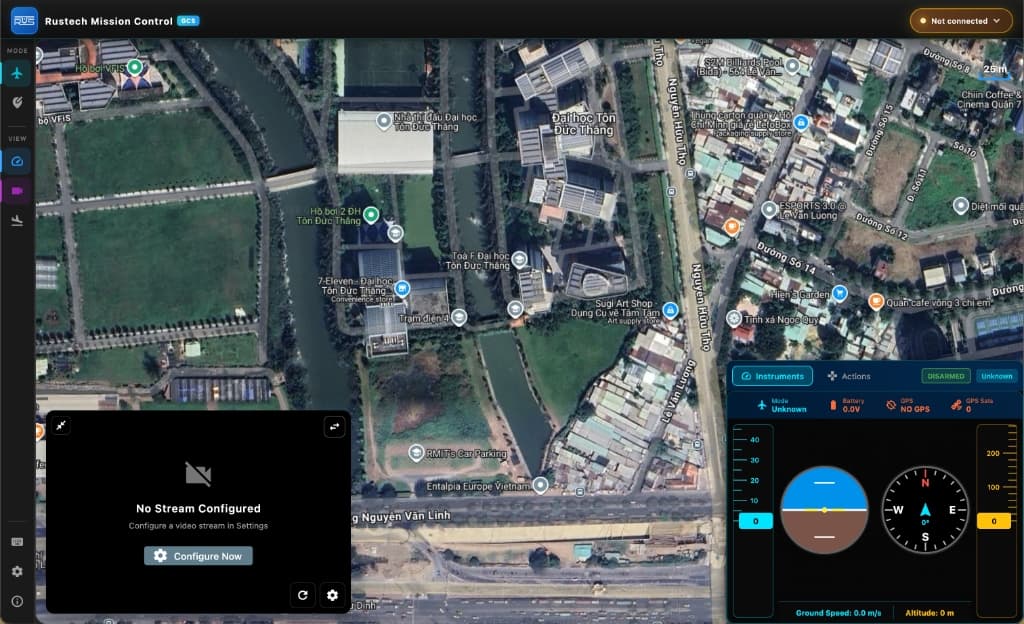1024x624 pixels.
Task: Switch to the Actions tab
Action: click(x=849, y=376)
